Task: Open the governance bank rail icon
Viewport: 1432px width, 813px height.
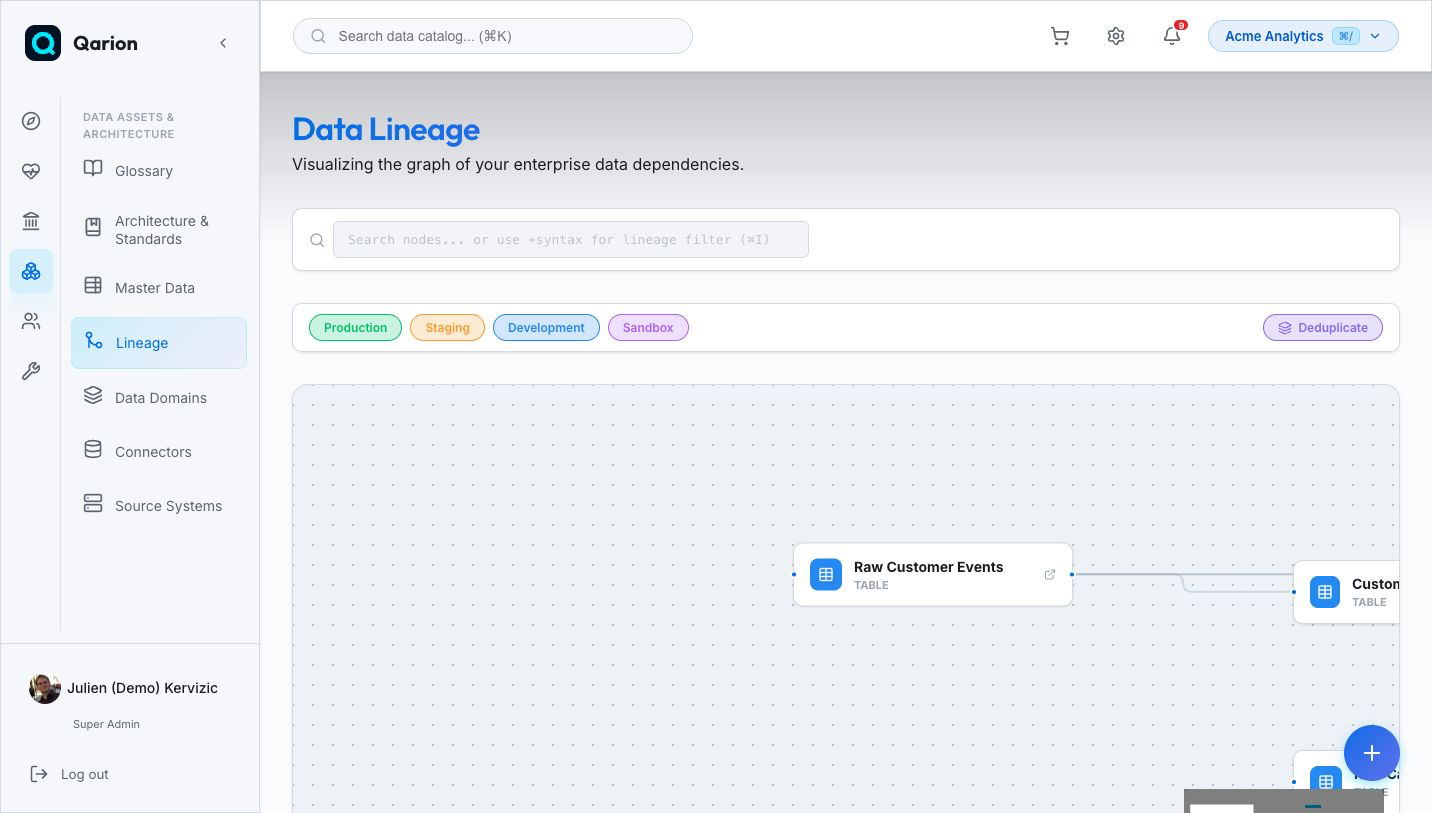Action: tap(31, 221)
